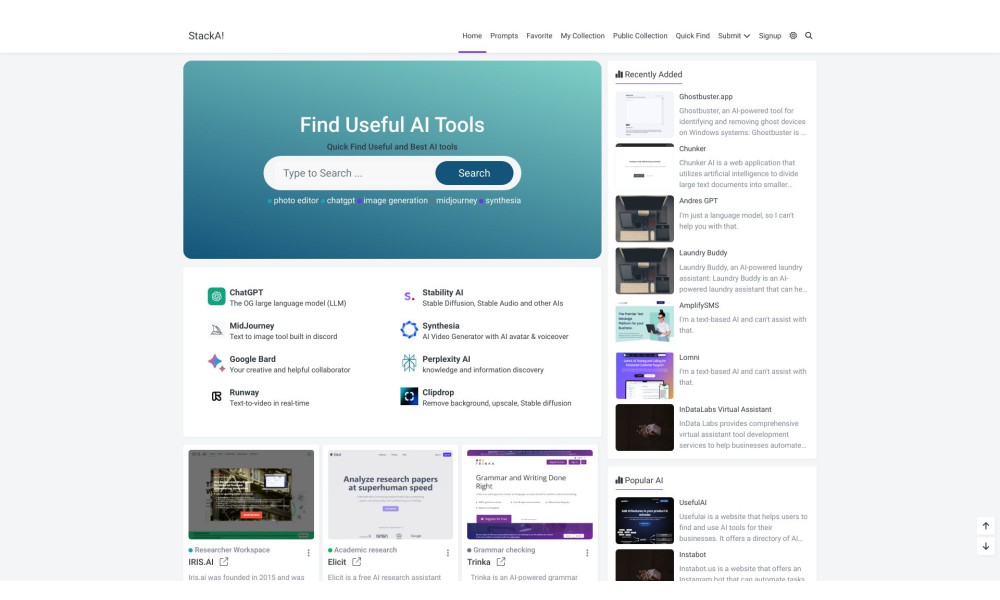This screenshot has height=600, width=1000.
Task: Click the Popular AI heading
Action: (x=639, y=480)
